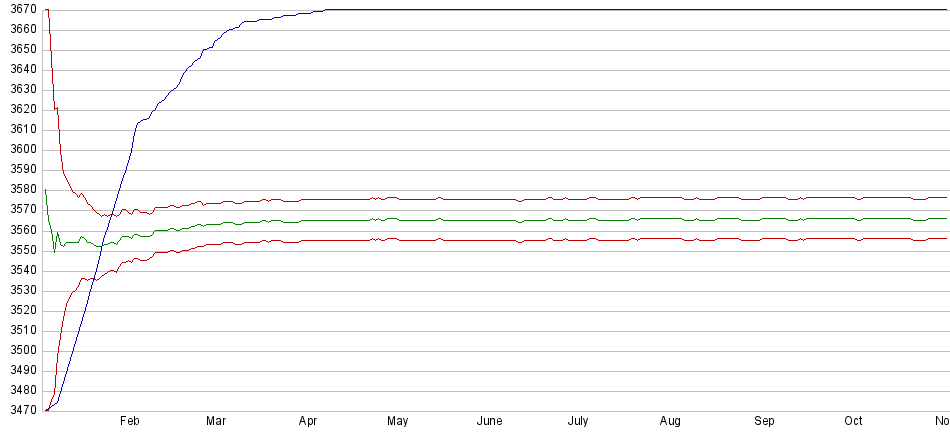Click the Apr label on the x-axis
The width and height of the screenshot is (950, 435).
coord(309,422)
